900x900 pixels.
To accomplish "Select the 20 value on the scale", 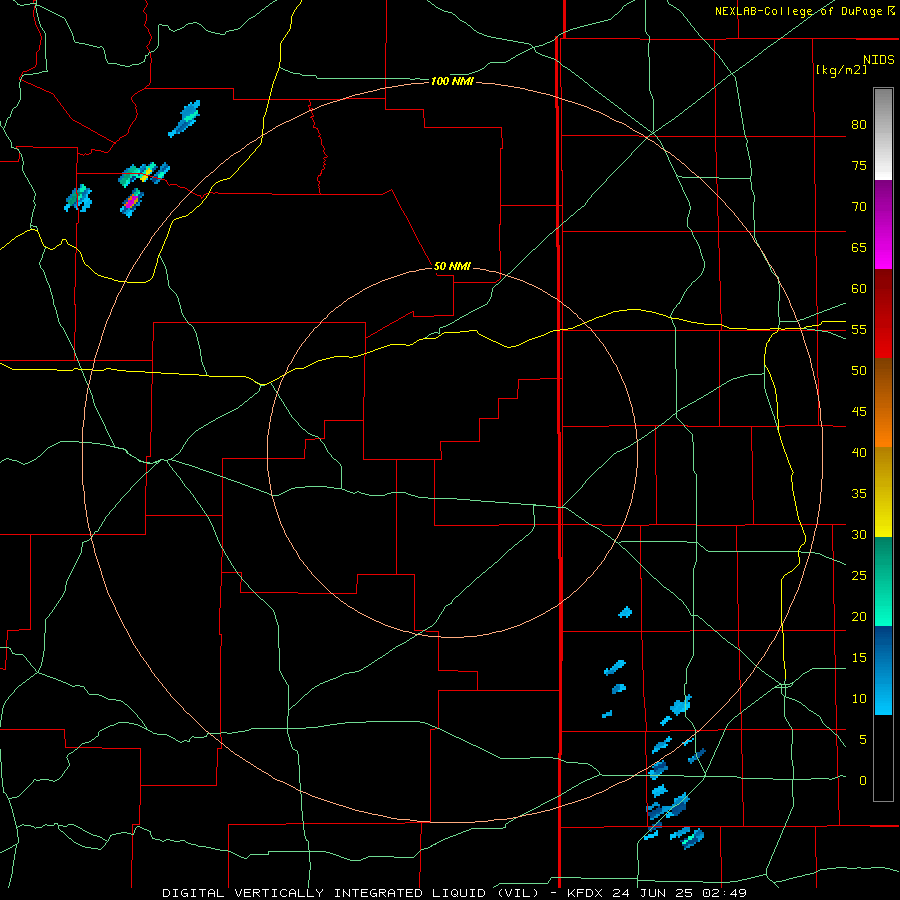I will click(x=859, y=616).
